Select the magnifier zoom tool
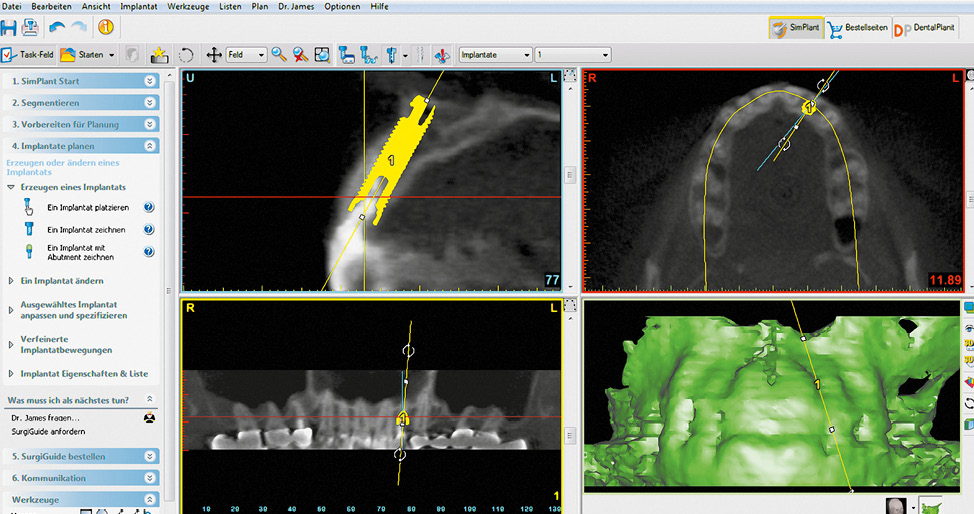 tap(278, 55)
